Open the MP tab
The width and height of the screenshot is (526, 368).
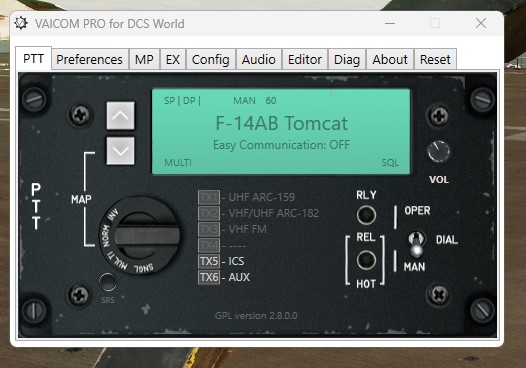coord(144,59)
